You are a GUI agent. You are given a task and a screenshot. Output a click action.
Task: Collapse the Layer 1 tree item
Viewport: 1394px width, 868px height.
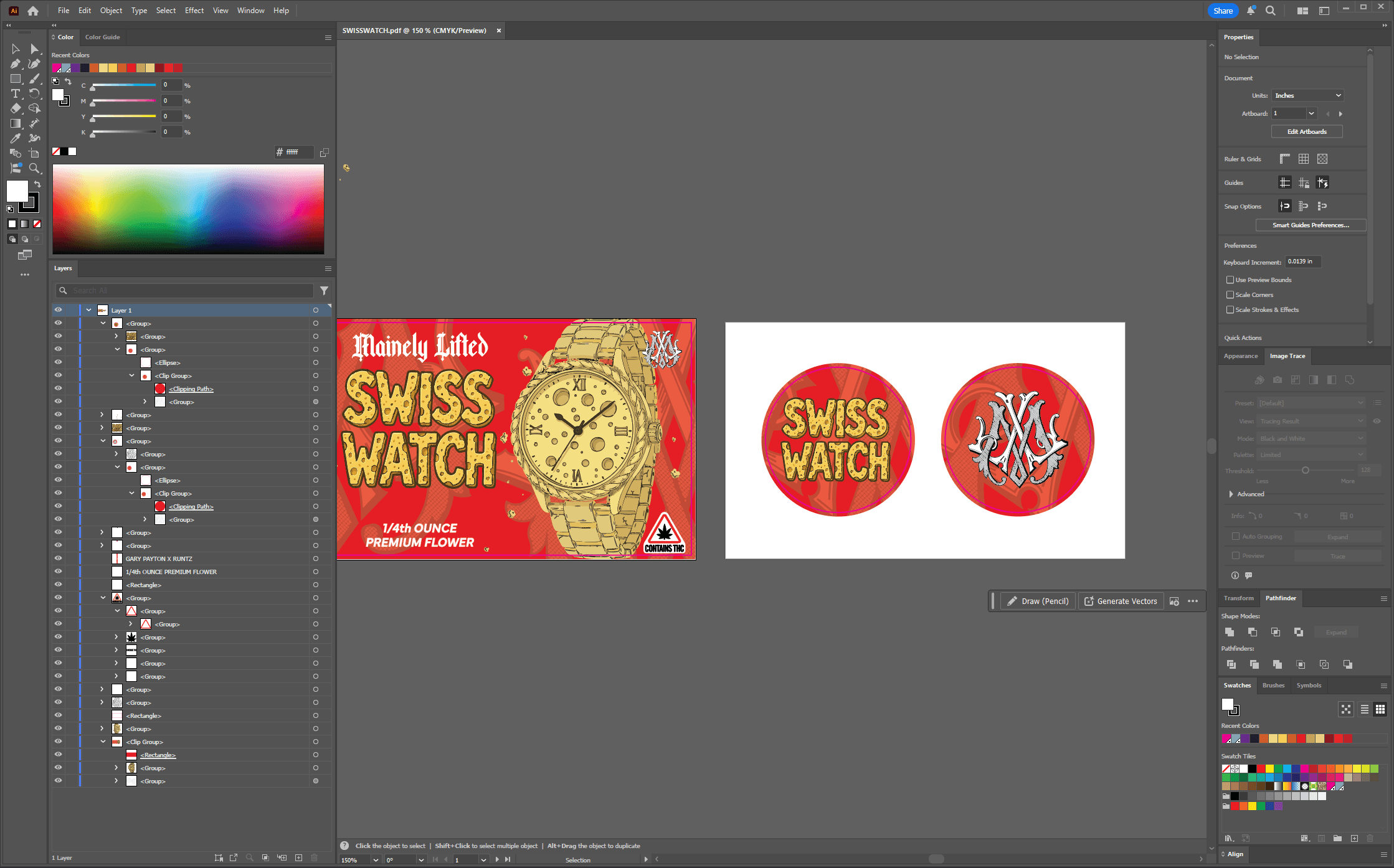(x=88, y=309)
